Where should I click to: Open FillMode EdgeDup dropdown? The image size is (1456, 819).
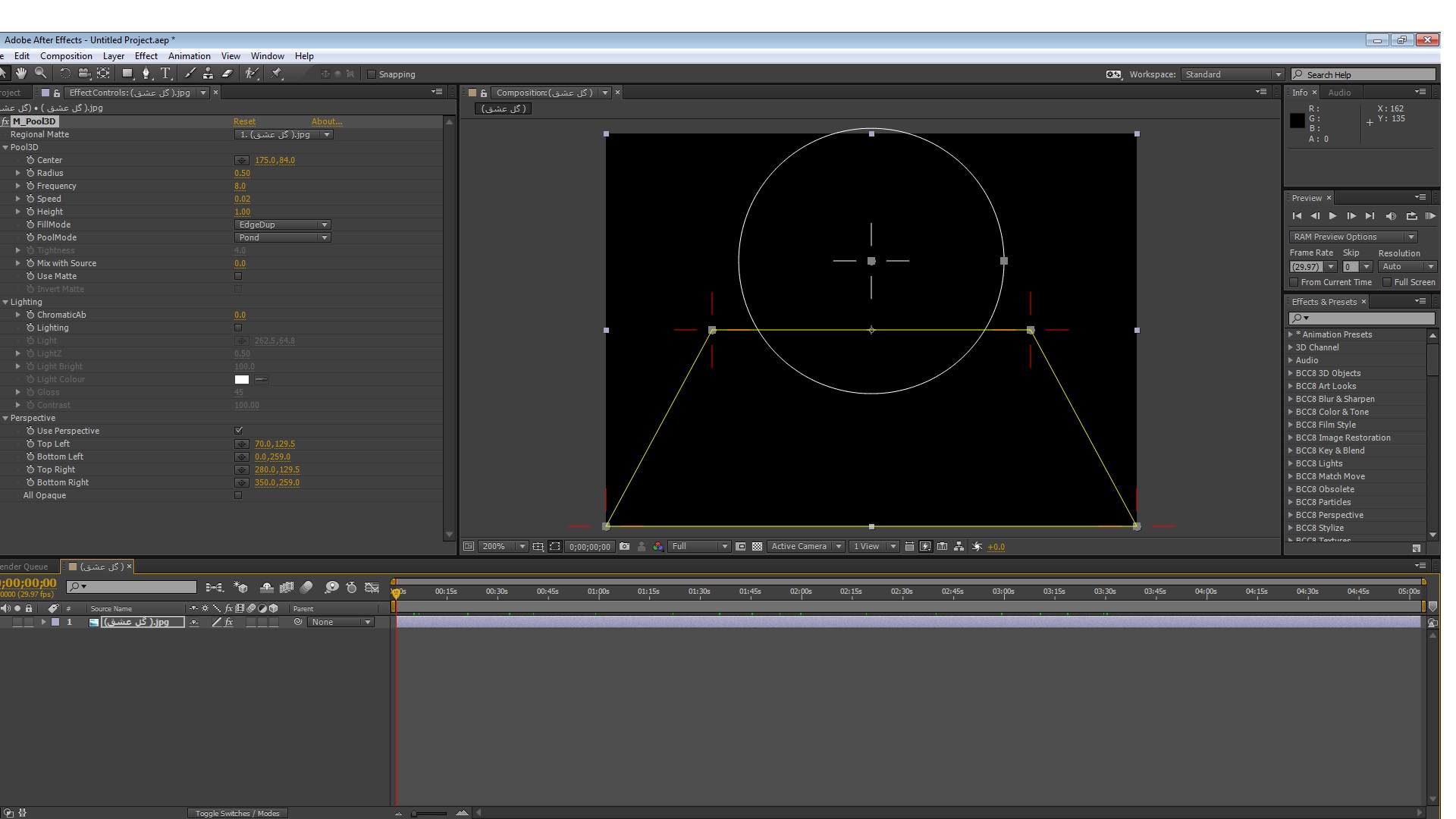tap(282, 224)
